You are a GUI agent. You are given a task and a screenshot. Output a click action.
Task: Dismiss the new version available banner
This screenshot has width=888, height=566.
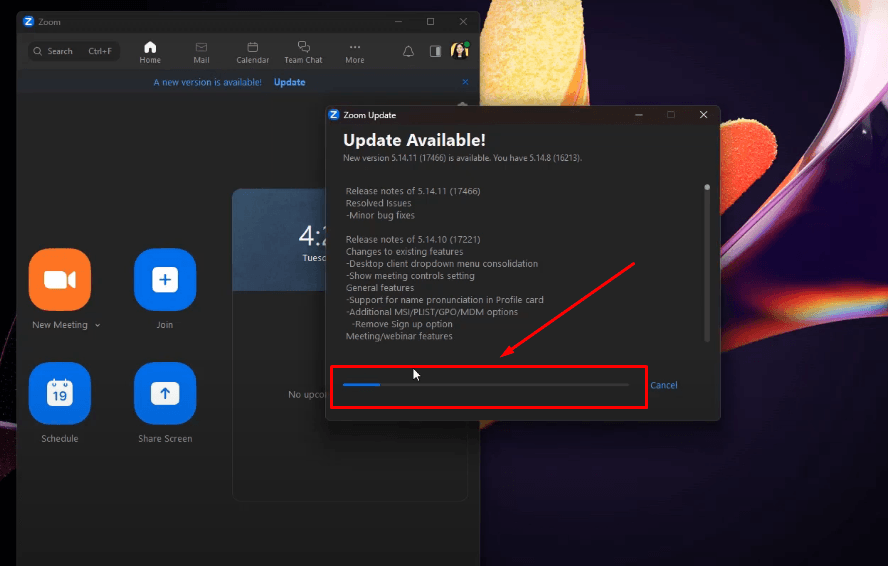tap(465, 82)
